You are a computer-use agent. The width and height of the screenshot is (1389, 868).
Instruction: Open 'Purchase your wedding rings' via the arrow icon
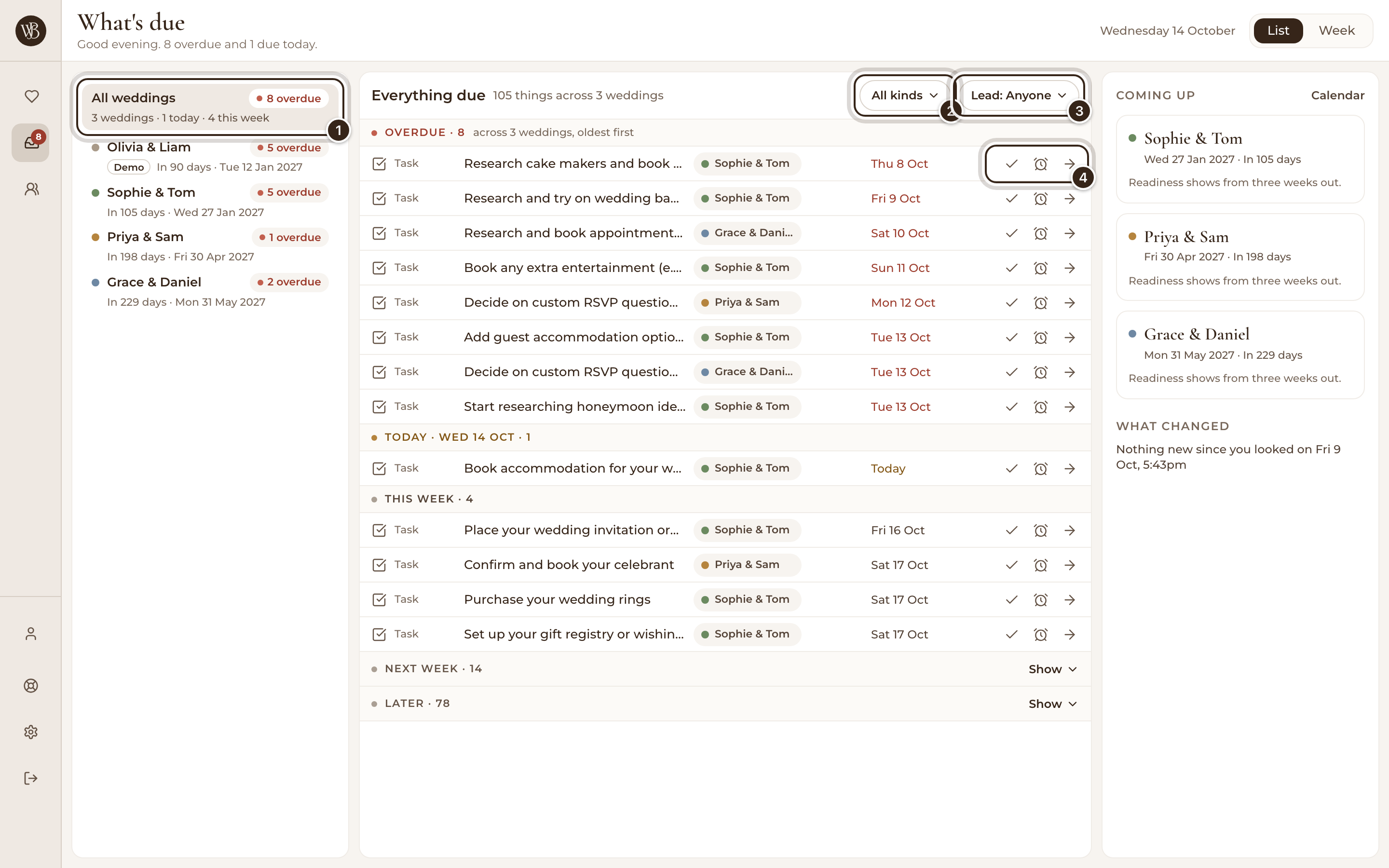click(x=1069, y=600)
